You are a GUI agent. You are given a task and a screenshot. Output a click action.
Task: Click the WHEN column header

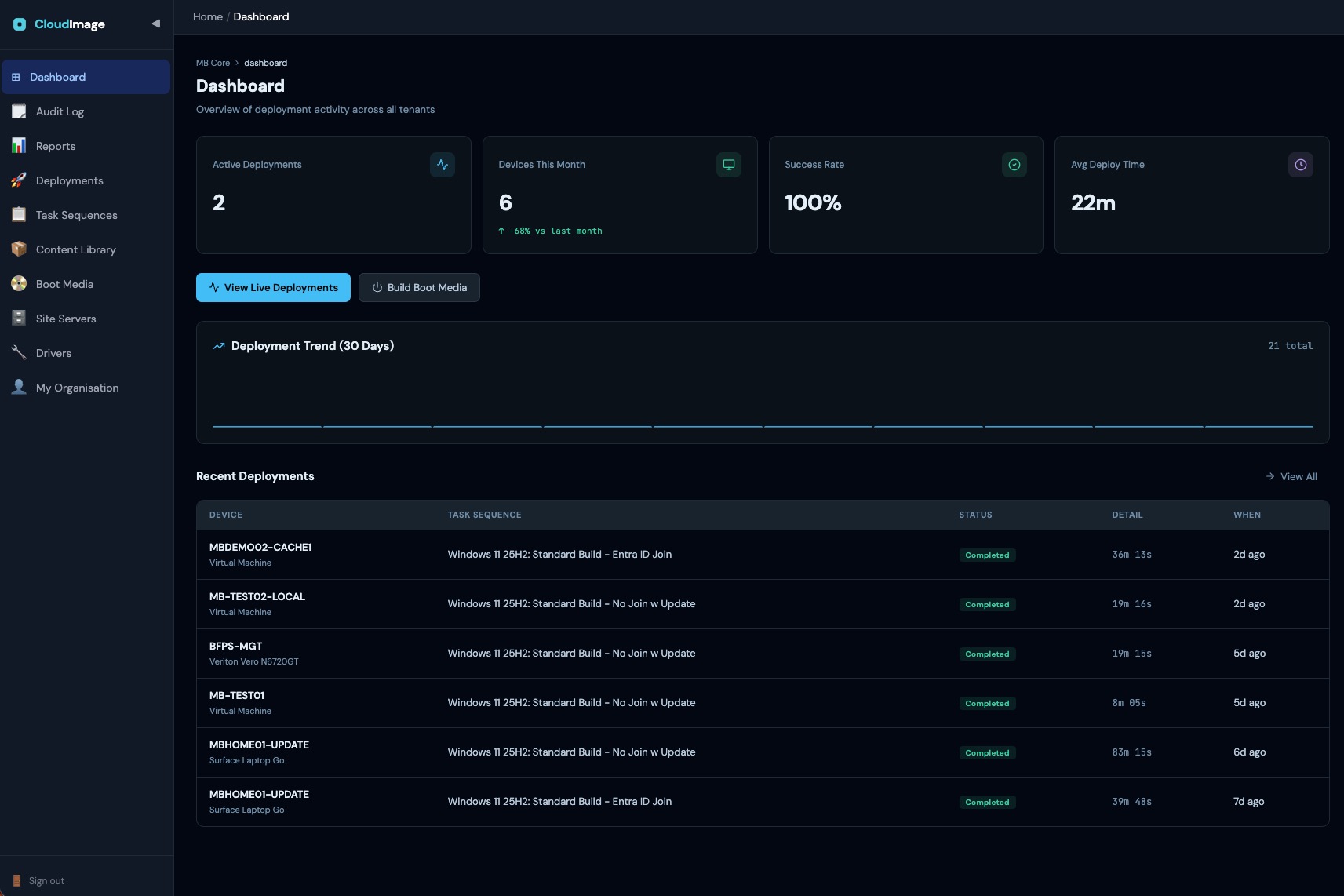[1247, 515]
